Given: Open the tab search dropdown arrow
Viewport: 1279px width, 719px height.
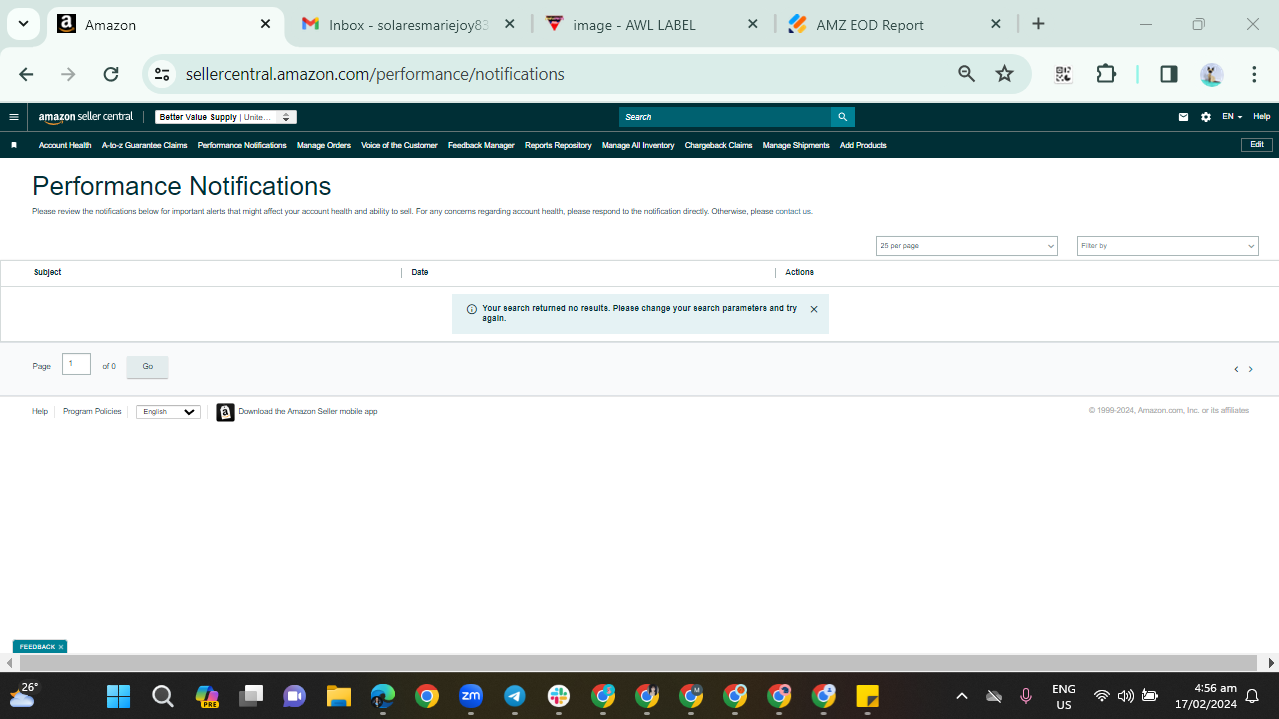Looking at the screenshot, I should coord(22,24).
